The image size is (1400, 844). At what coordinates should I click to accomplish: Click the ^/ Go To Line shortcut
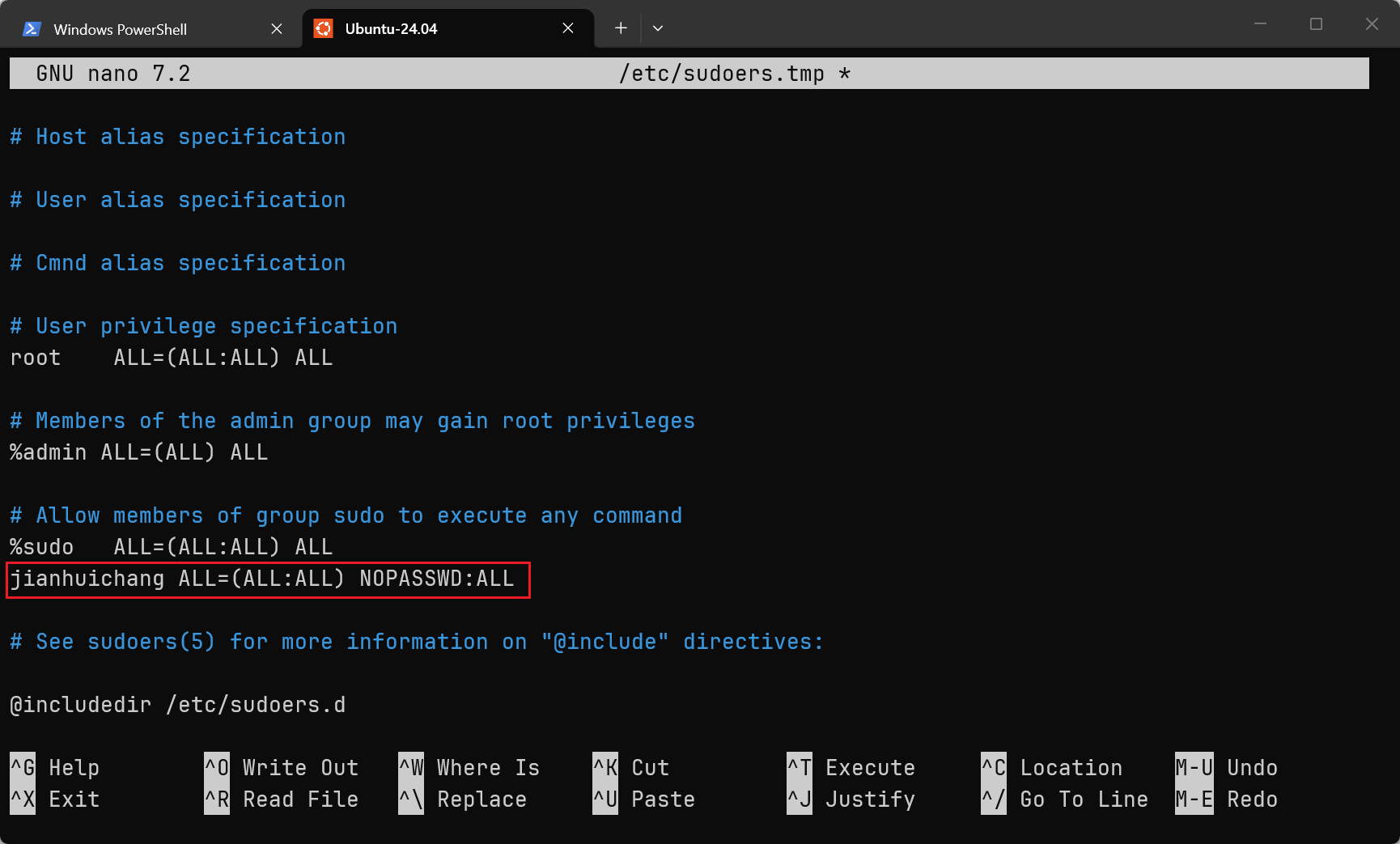(x=1064, y=799)
